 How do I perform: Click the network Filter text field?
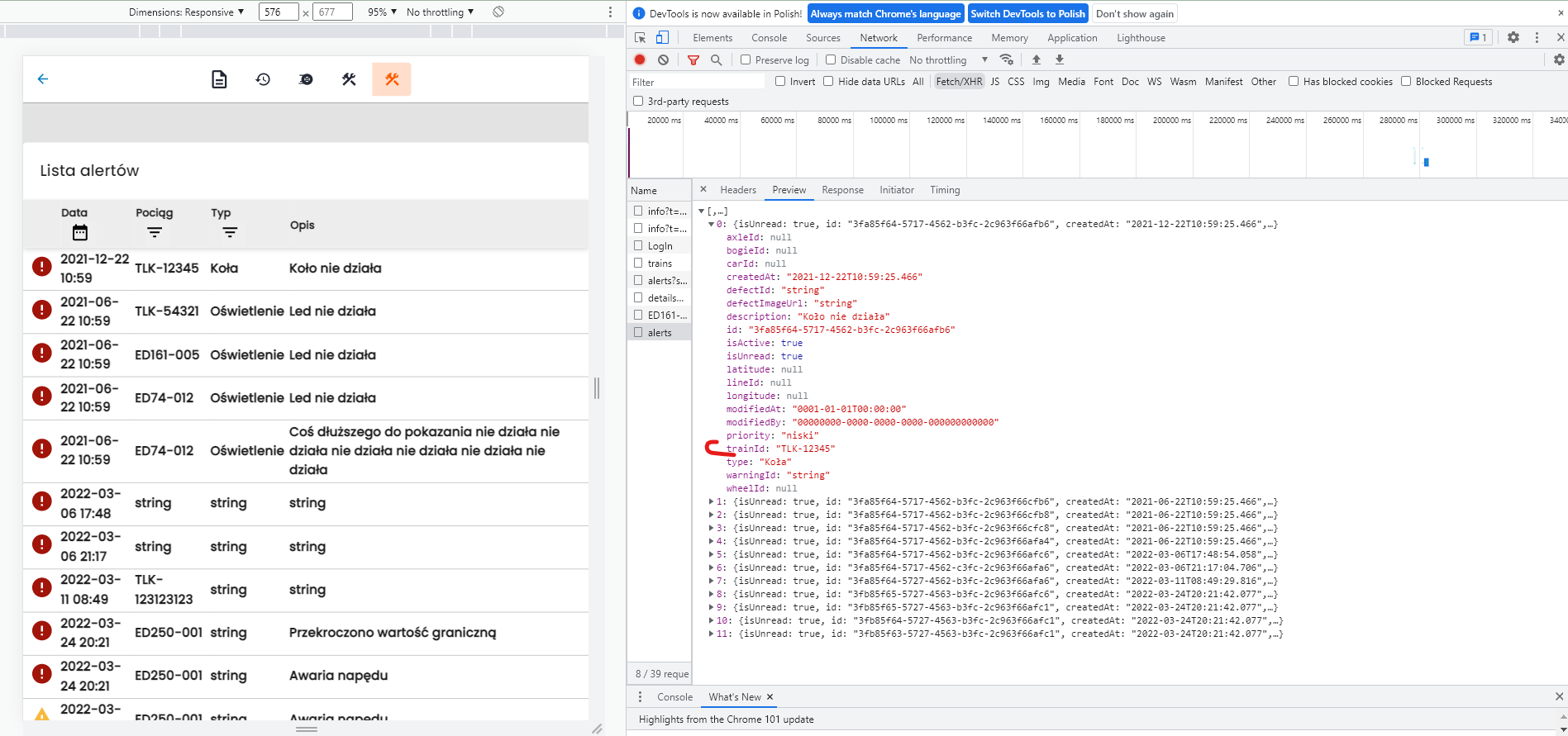tap(697, 82)
